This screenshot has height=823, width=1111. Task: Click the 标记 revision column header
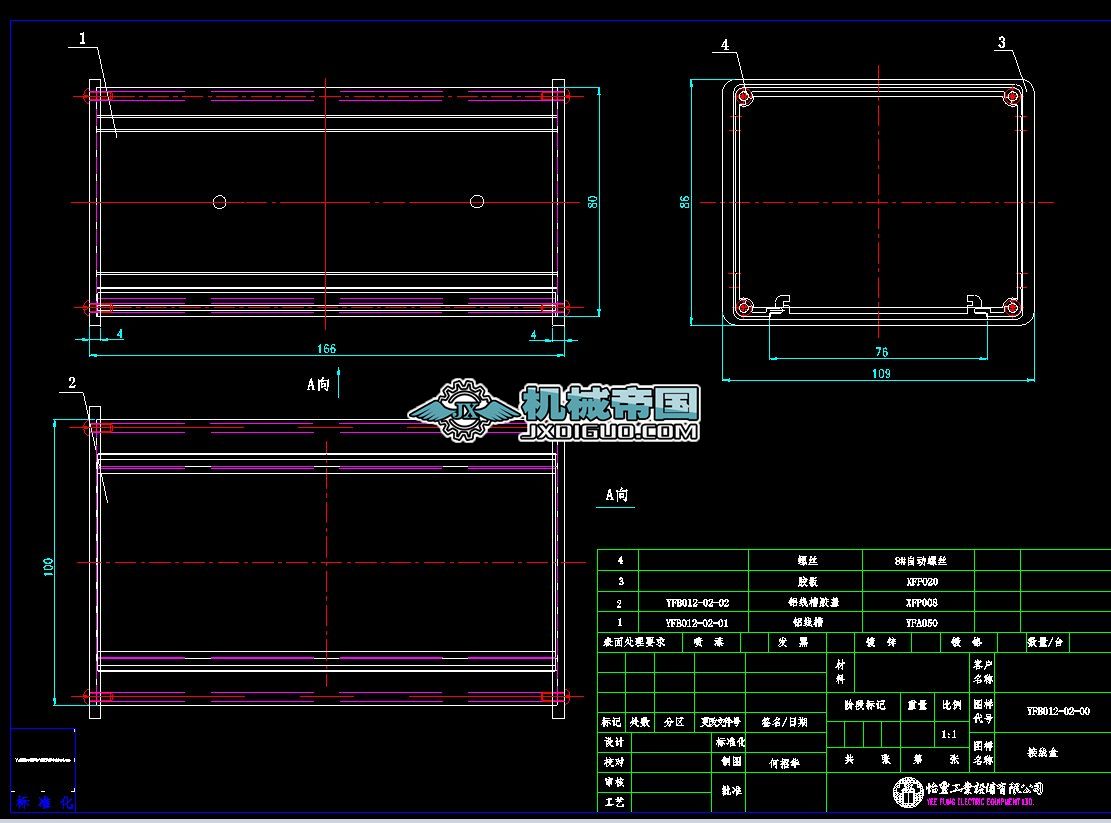[x=611, y=722]
